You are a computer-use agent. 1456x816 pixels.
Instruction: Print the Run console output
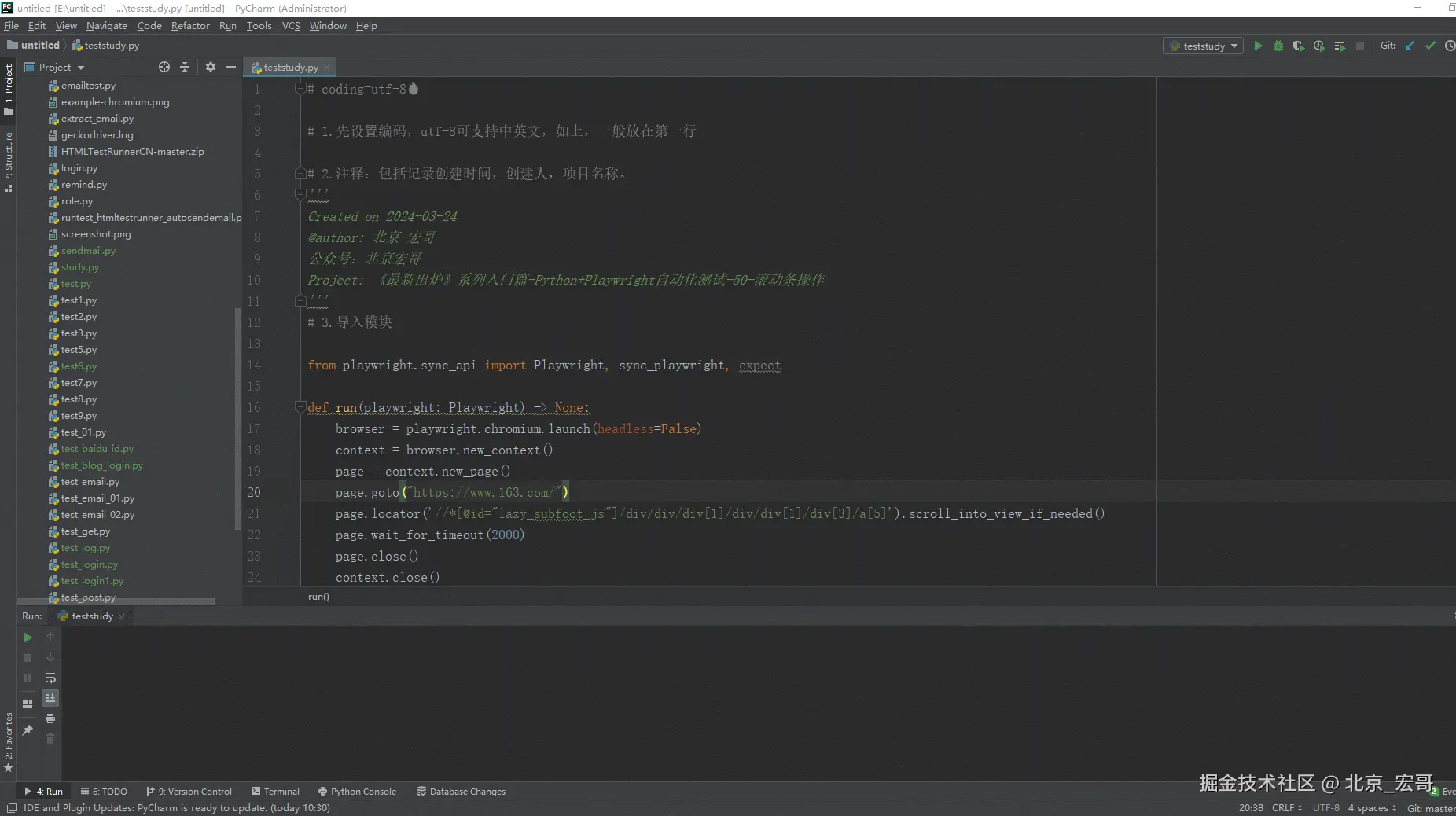pyautogui.click(x=50, y=719)
